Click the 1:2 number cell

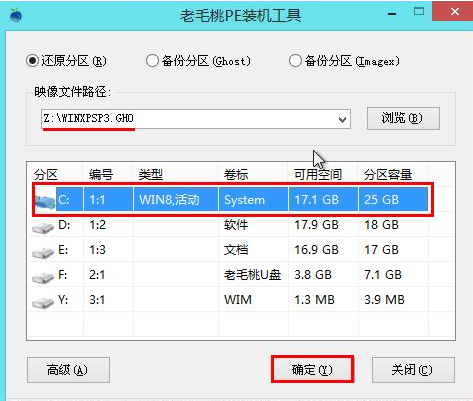tap(97, 225)
